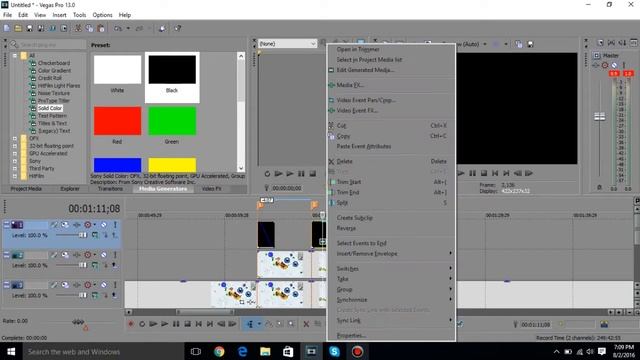The height and width of the screenshot is (360, 640).
Task: Click the New project icon in toolbar
Action: tap(7, 28)
